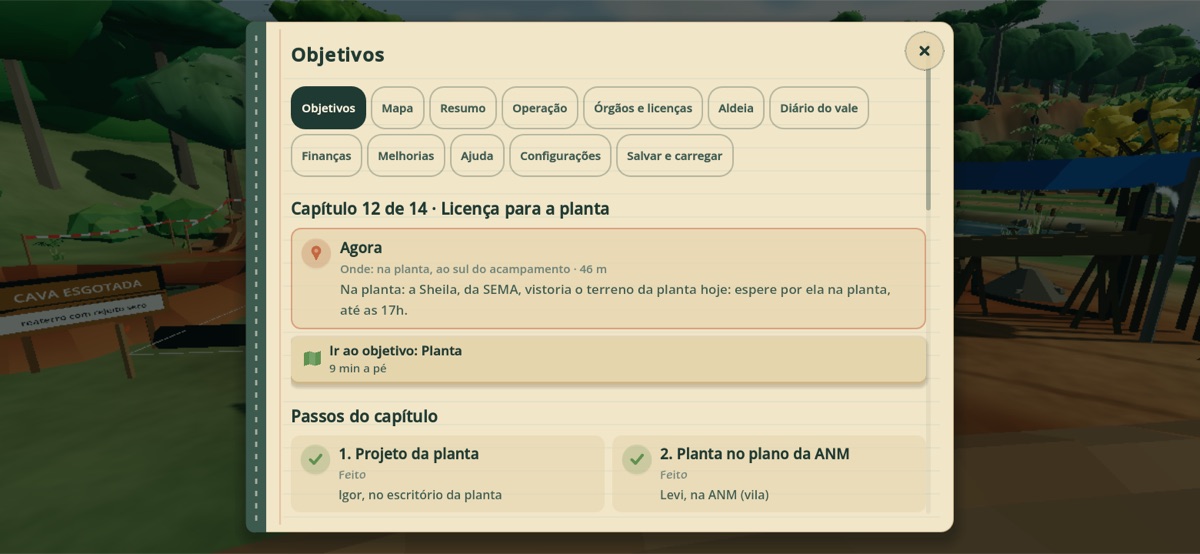
Task: Open the Configurações tab
Action: click(560, 156)
